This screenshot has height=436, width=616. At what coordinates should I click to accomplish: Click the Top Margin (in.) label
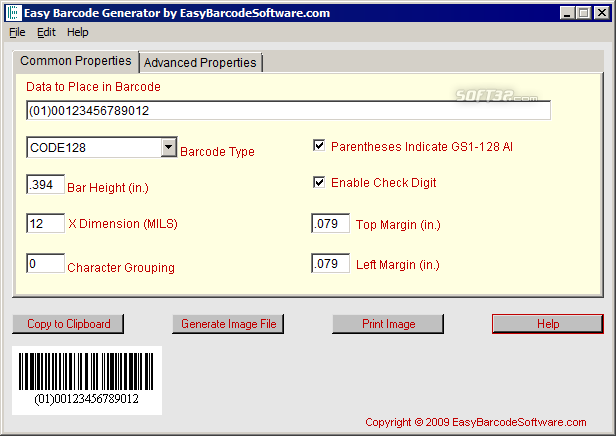coord(398,225)
